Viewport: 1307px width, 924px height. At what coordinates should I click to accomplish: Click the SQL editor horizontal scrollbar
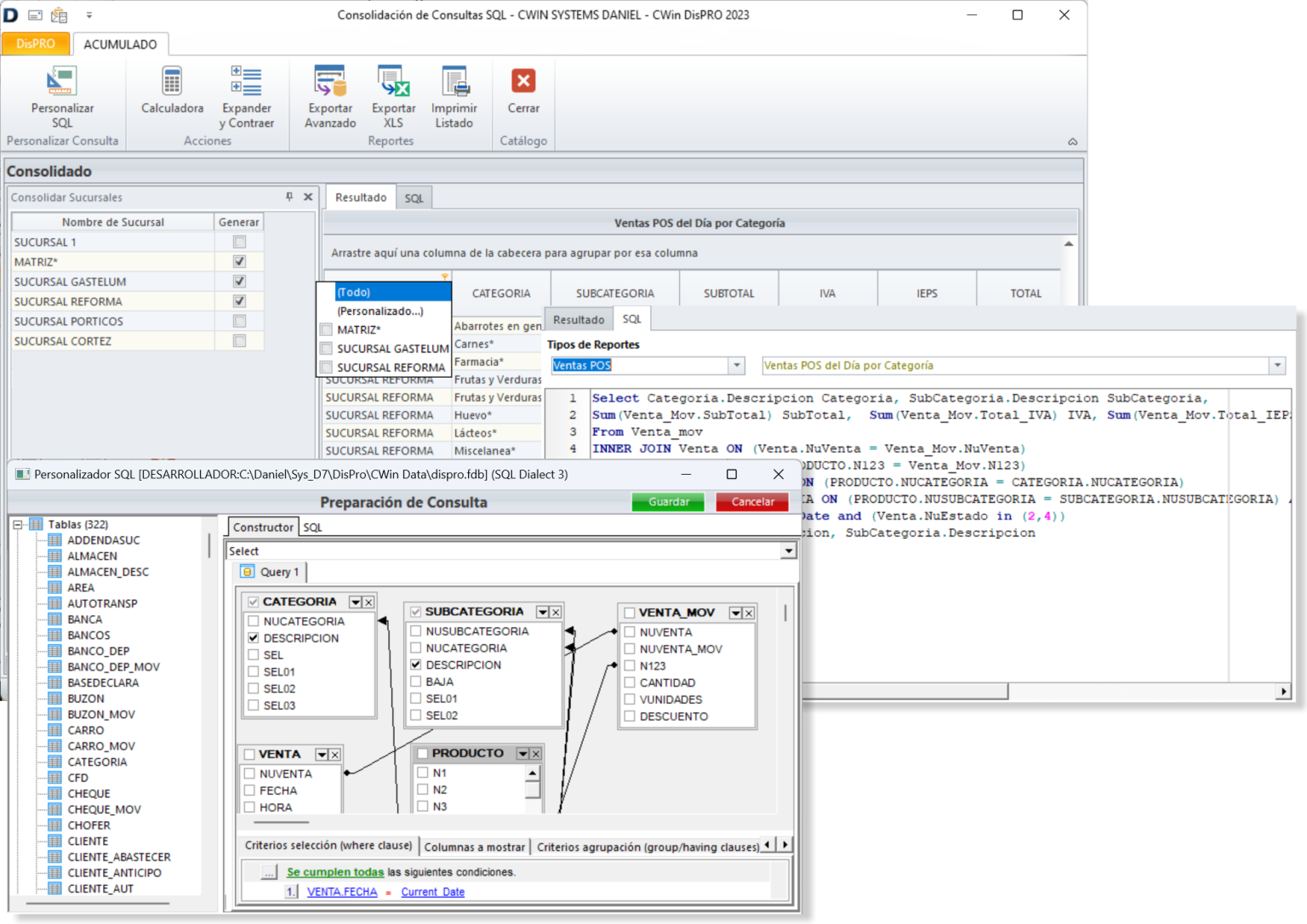(905, 692)
